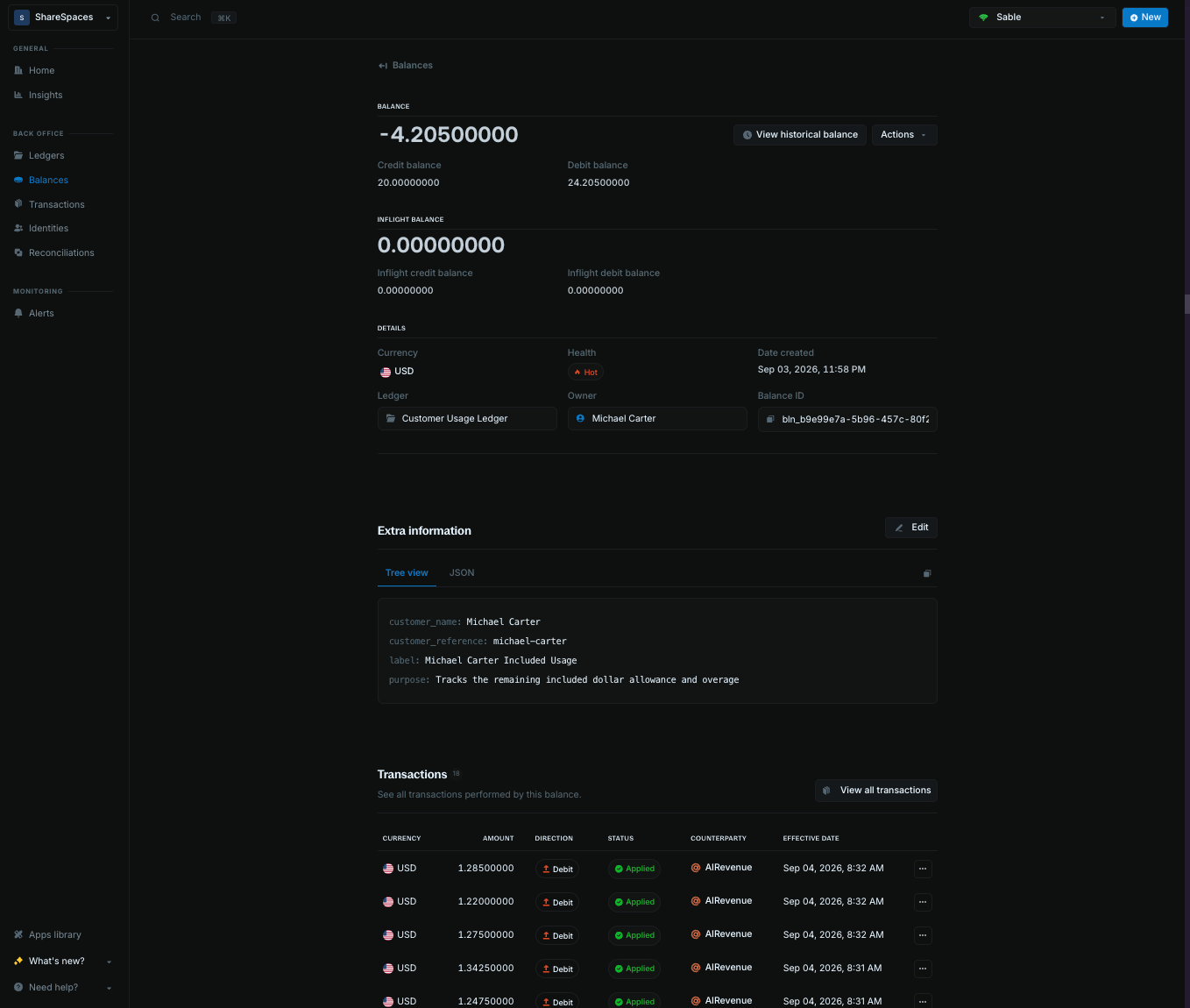
Task: Click the AMOUNT column header
Action: click(498, 839)
